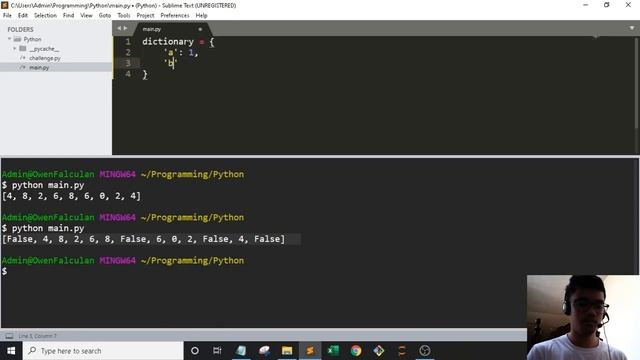Click the editor vertical scrollbar
Screen dimensions: 640x360
pyautogui.click(x=637, y=84)
